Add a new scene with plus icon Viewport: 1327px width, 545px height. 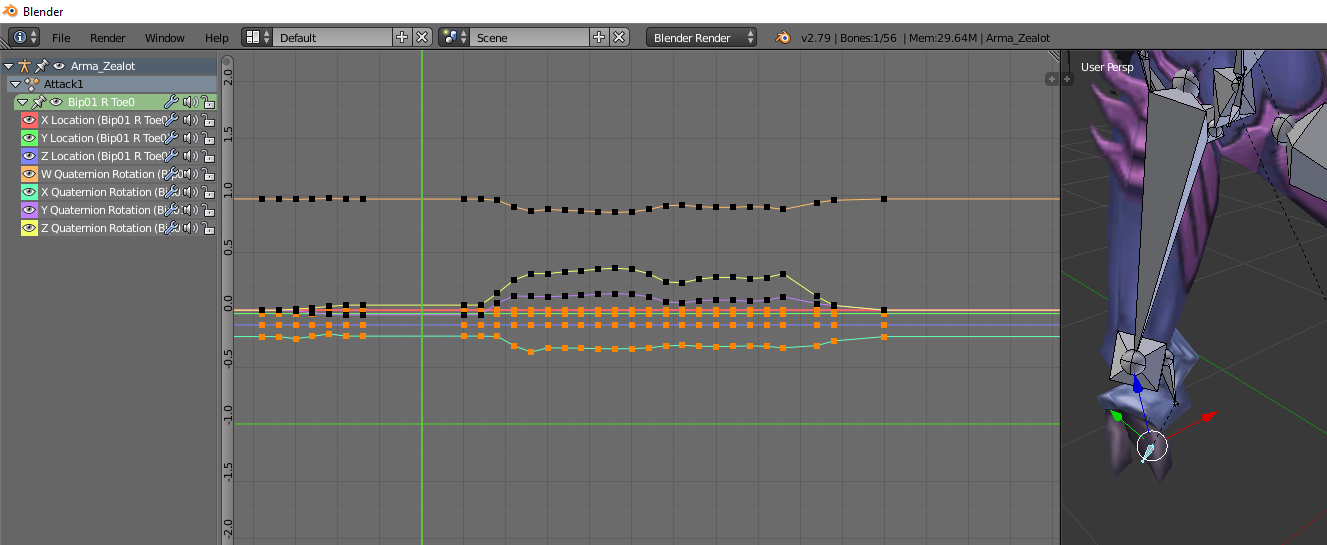[599, 37]
